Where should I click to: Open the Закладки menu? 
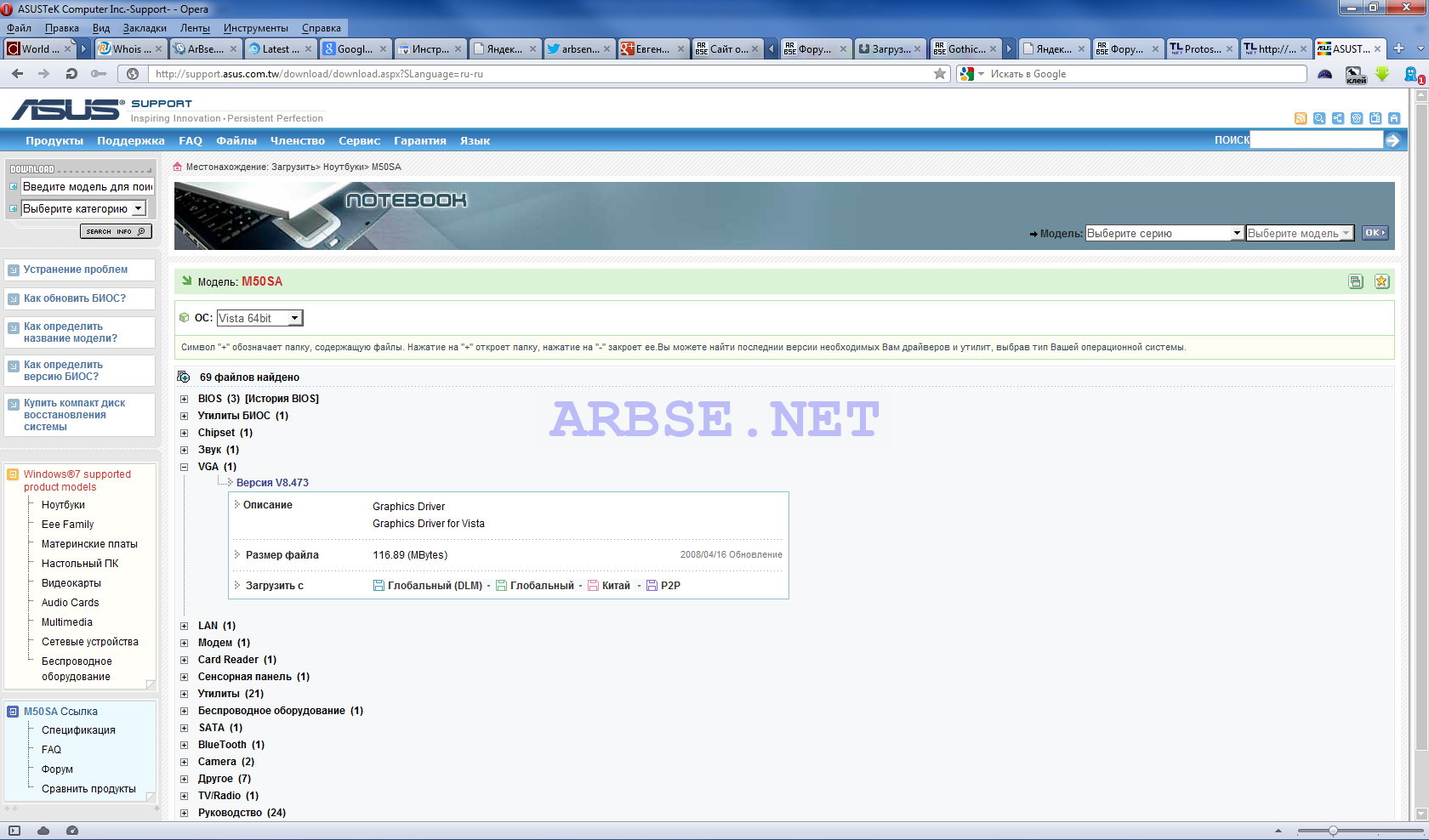pos(145,28)
